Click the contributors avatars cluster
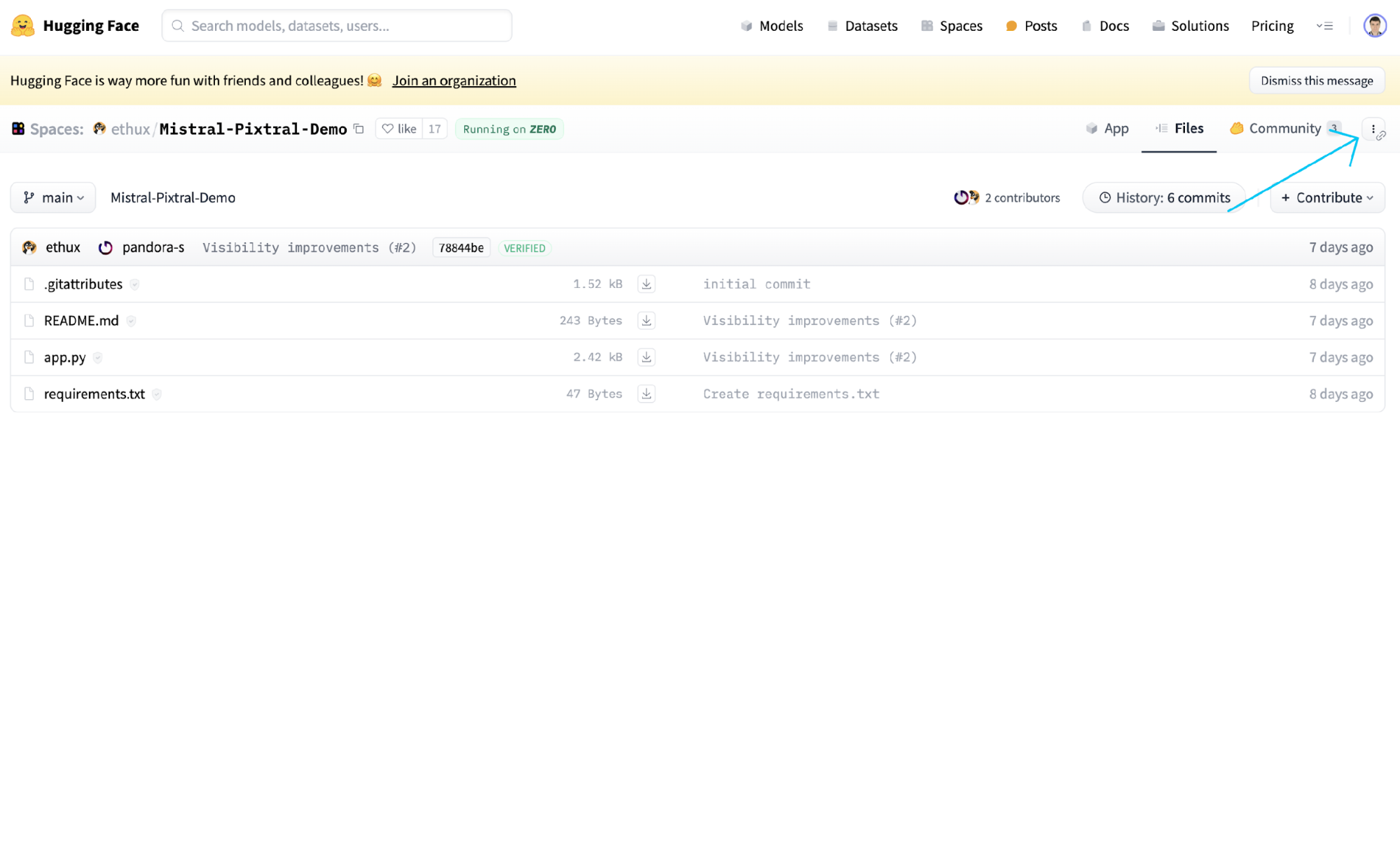 966,197
